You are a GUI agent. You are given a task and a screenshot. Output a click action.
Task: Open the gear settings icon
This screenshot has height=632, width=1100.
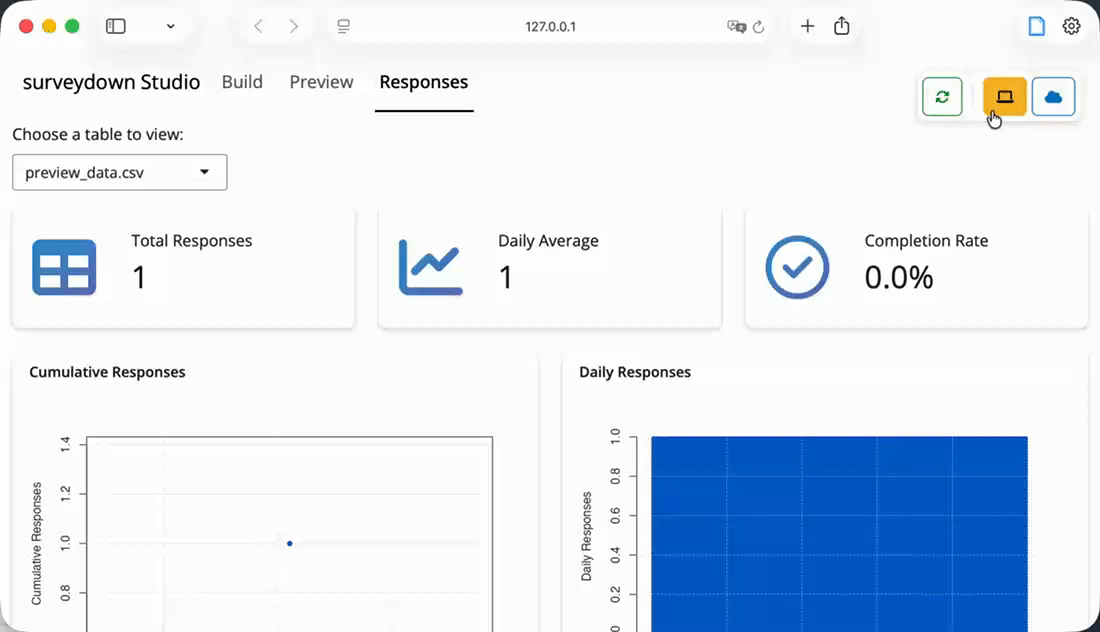pyautogui.click(x=1071, y=27)
